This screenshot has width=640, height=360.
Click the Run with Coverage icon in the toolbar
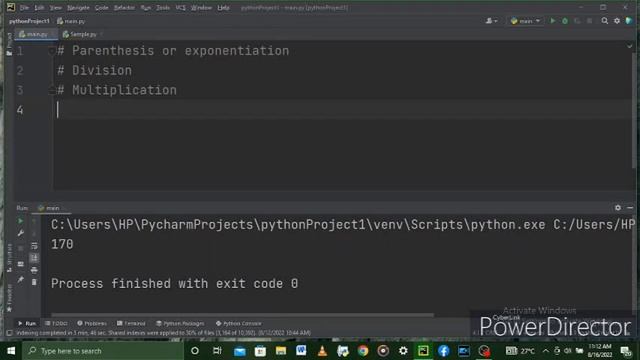pyautogui.click(x=577, y=20)
